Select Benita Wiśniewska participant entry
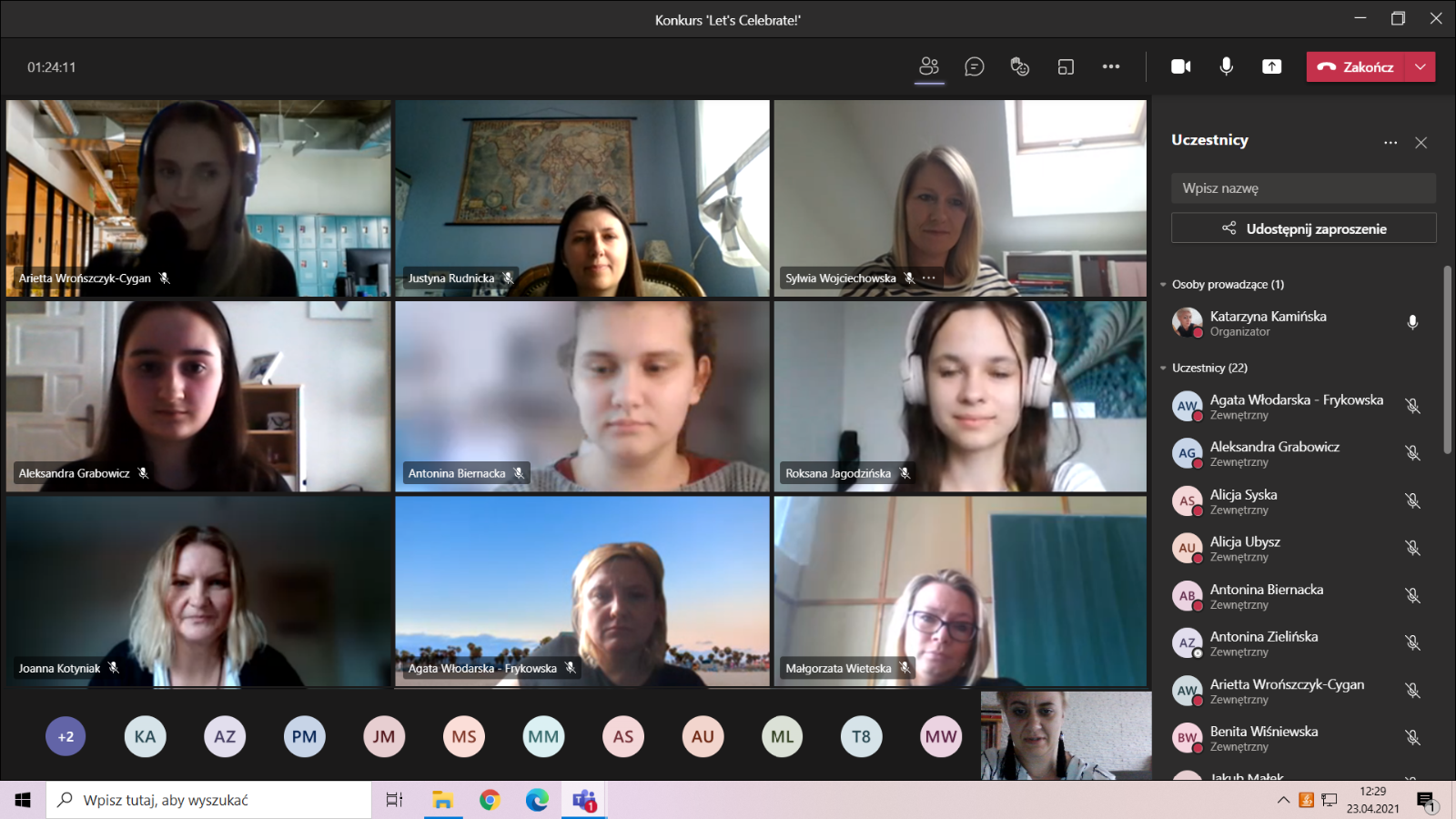The width and height of the screenshot is (1456, 819). click(1299, 738)
